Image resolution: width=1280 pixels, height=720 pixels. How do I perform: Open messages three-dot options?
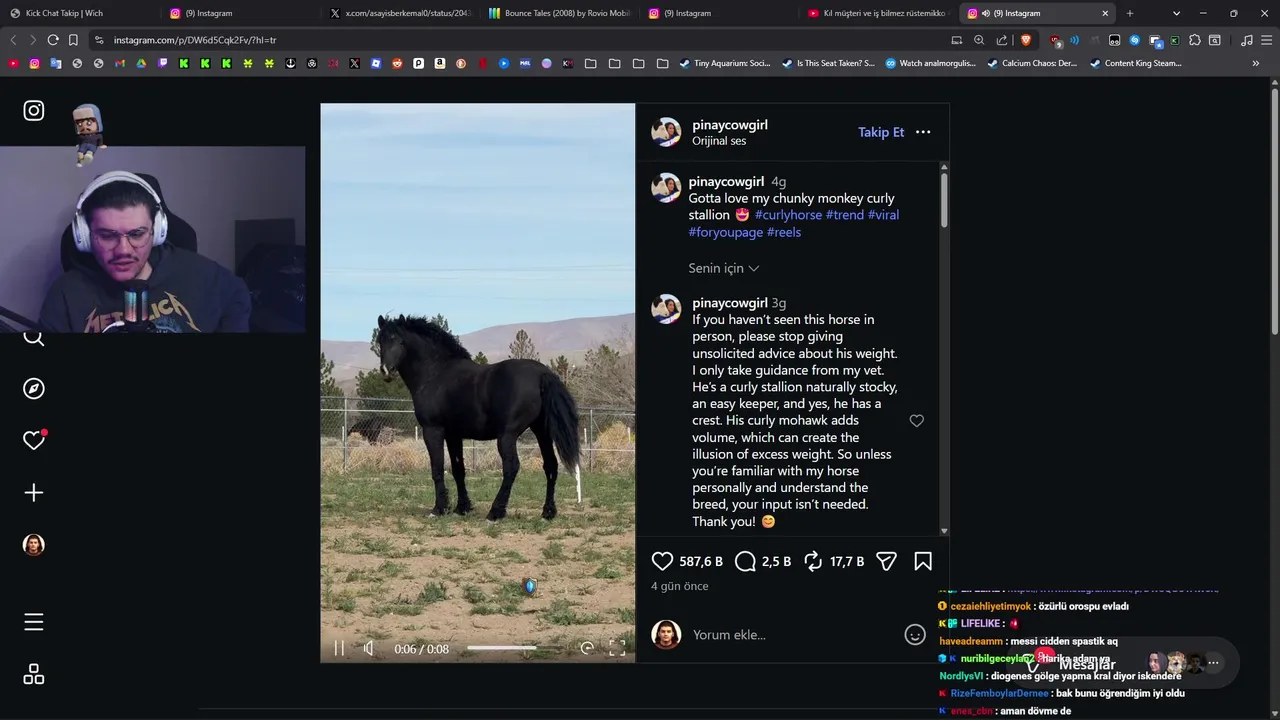click(1213, 662)
